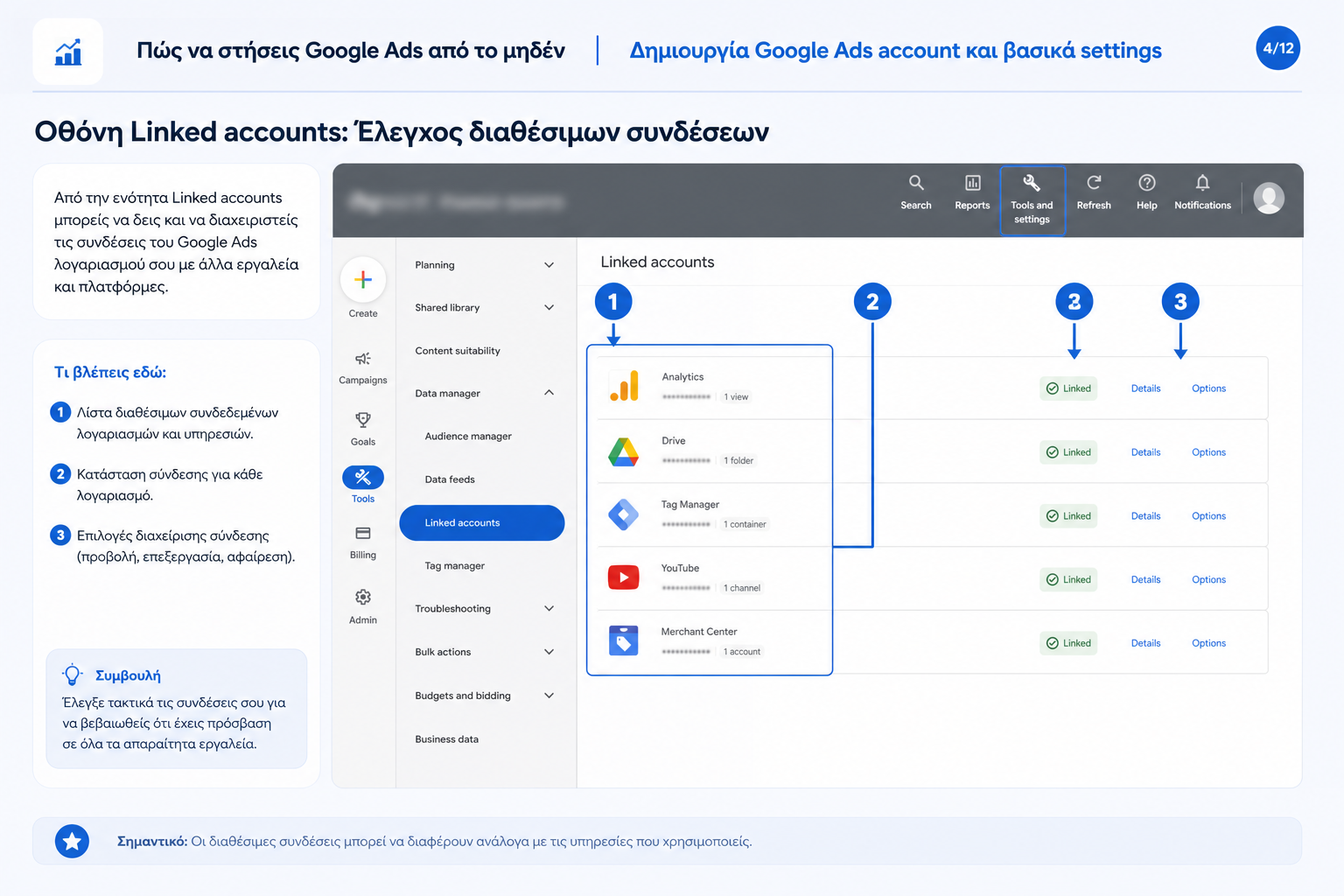The width and height of the screenshot is (1344, 896).
Task: Go to Campaigns megaphone icon
Action: [363, 359]
